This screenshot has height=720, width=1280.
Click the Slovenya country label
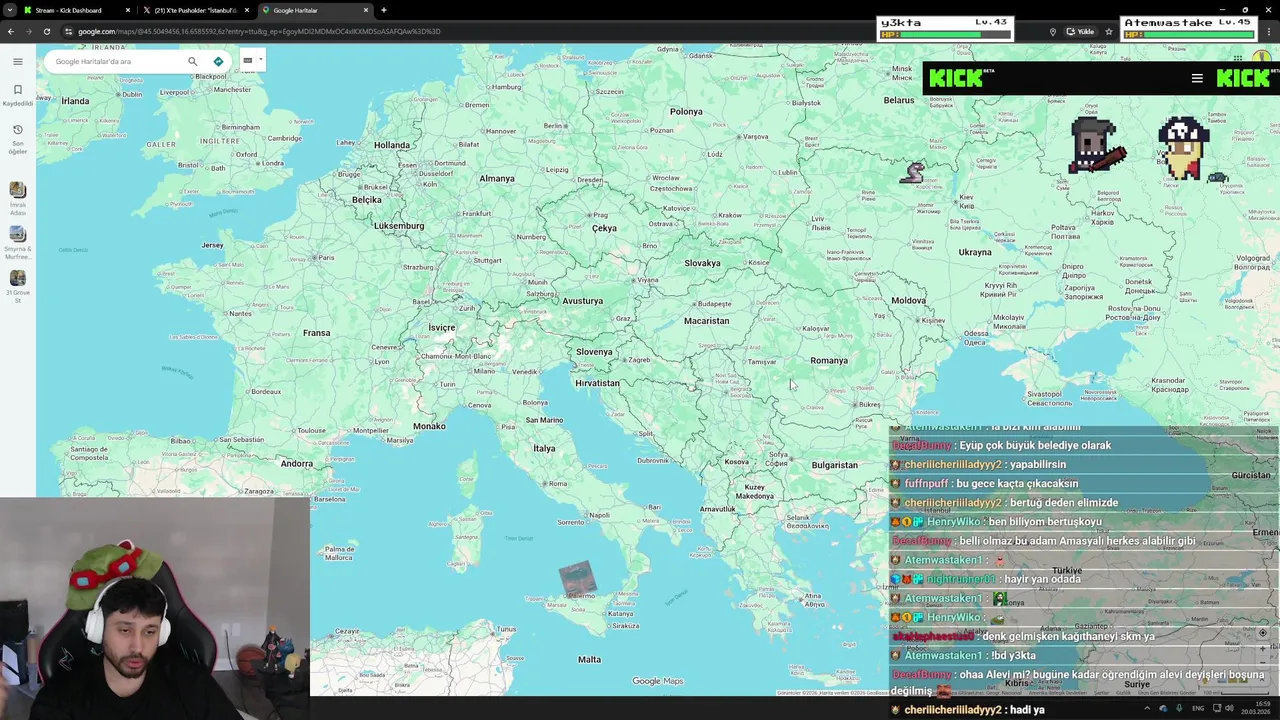pyautogui.click(x=594, y=351)
